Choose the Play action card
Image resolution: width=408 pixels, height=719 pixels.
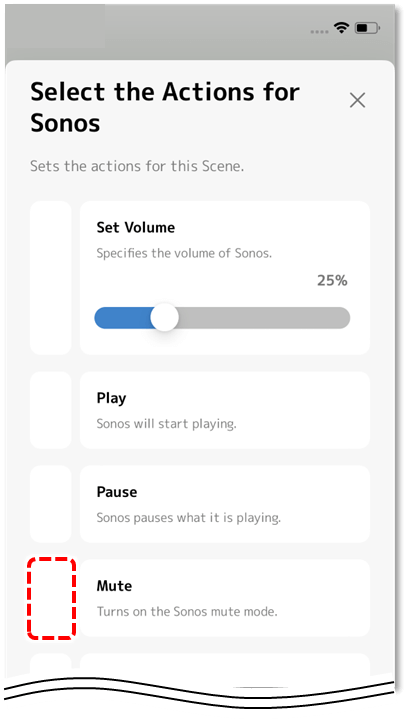click(x=225, y=410)
